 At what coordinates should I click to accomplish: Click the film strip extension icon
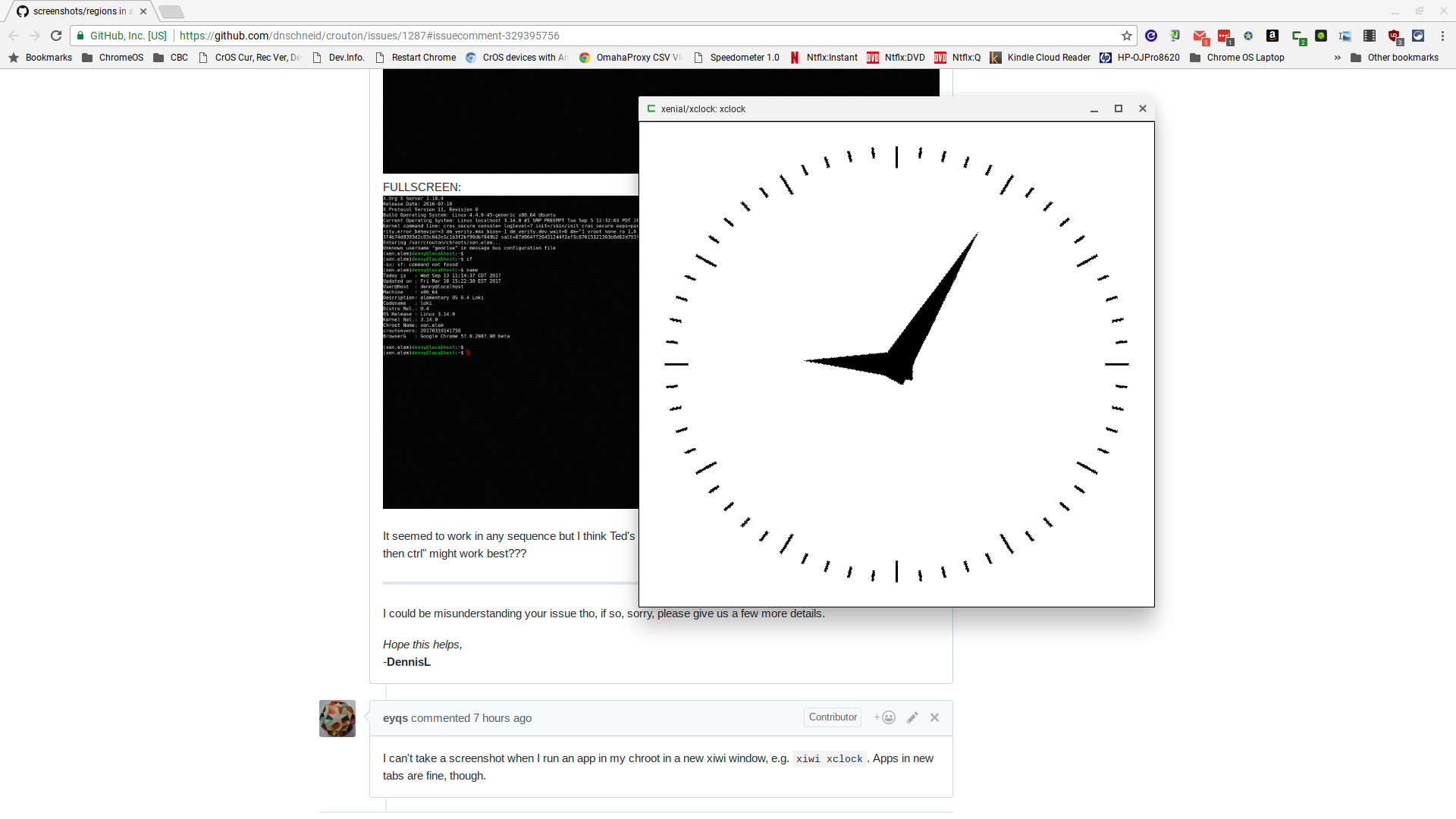tap(1370, 36)
